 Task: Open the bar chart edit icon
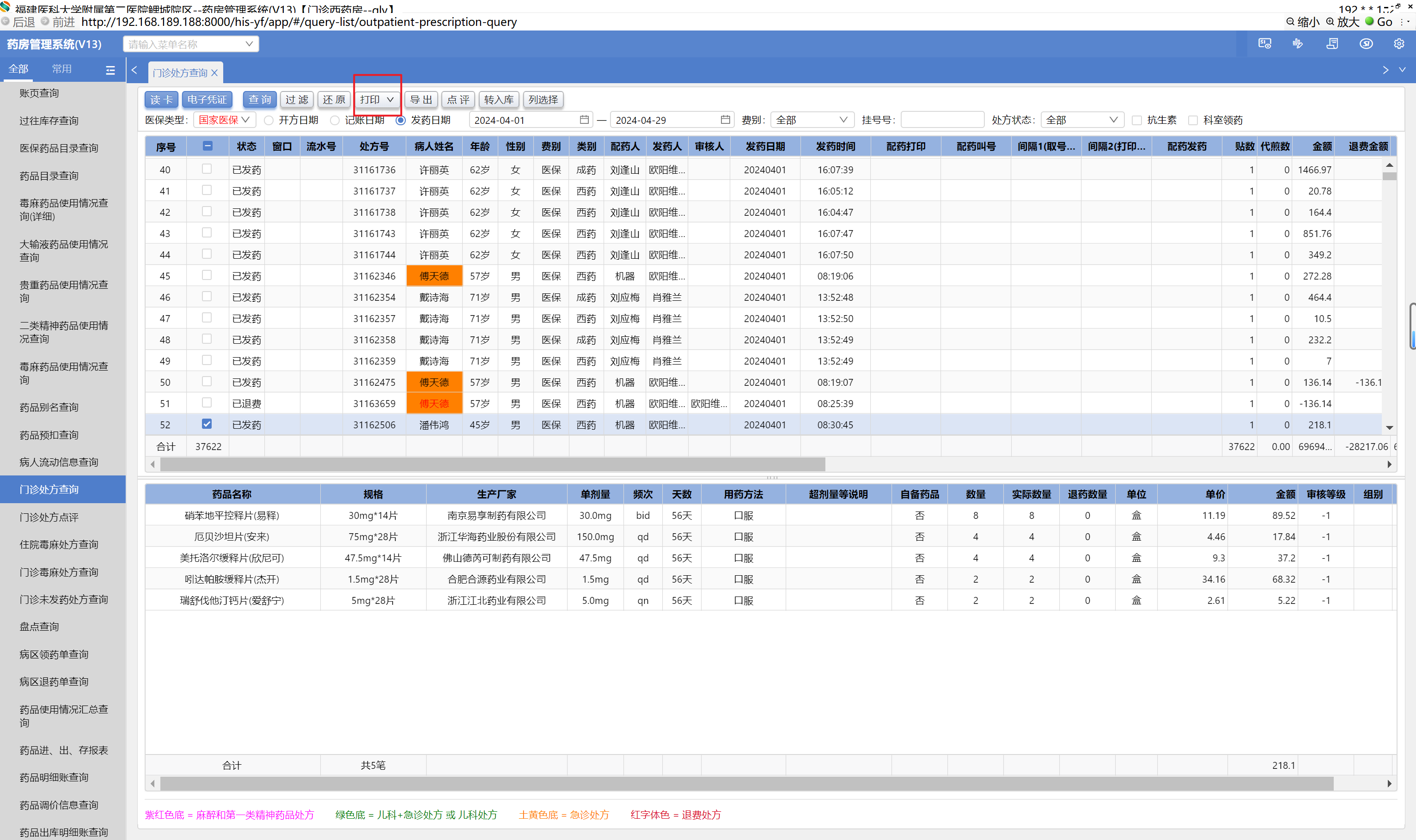coord(1298,43)
